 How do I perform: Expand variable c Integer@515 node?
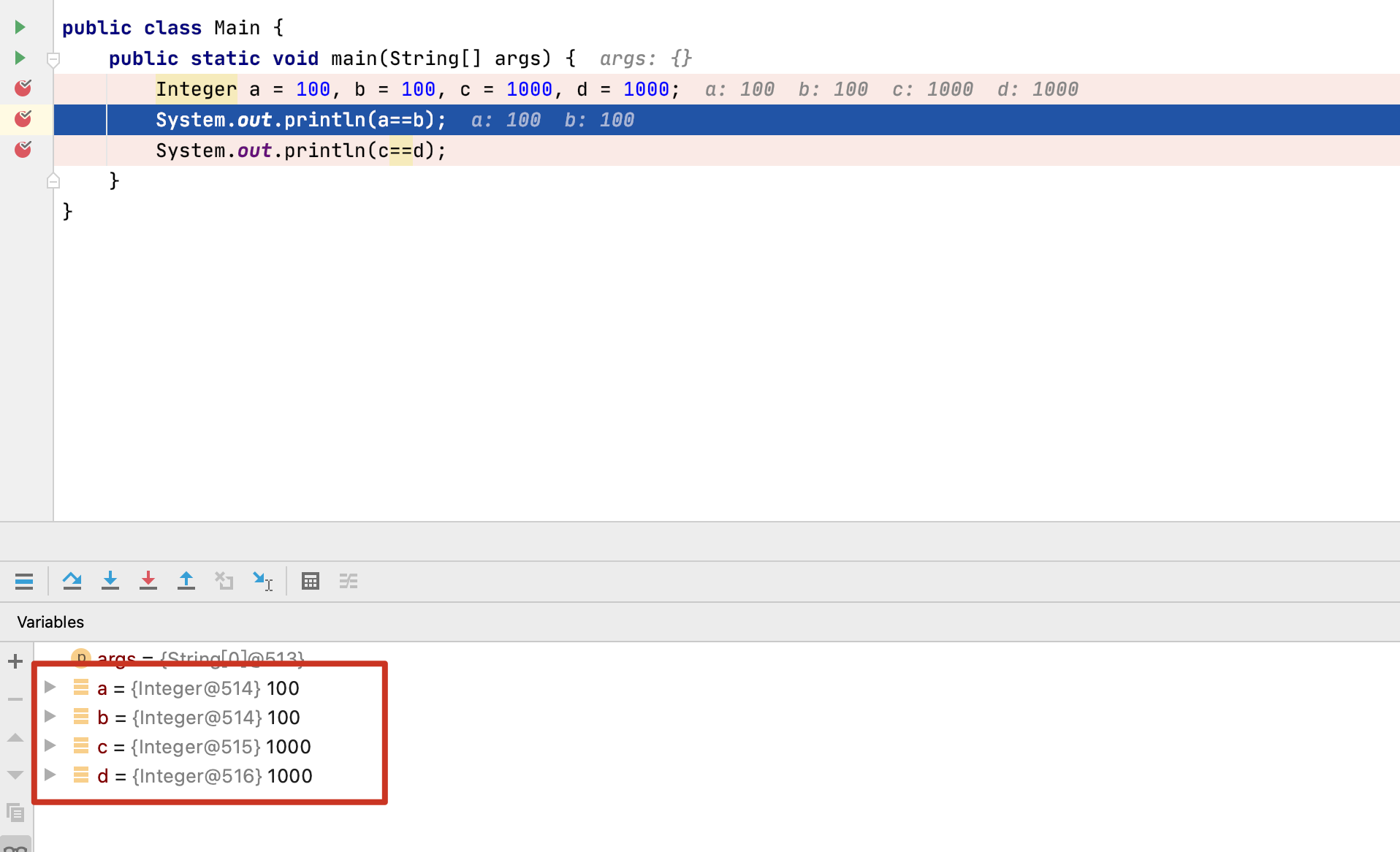[x=50, y=745]
